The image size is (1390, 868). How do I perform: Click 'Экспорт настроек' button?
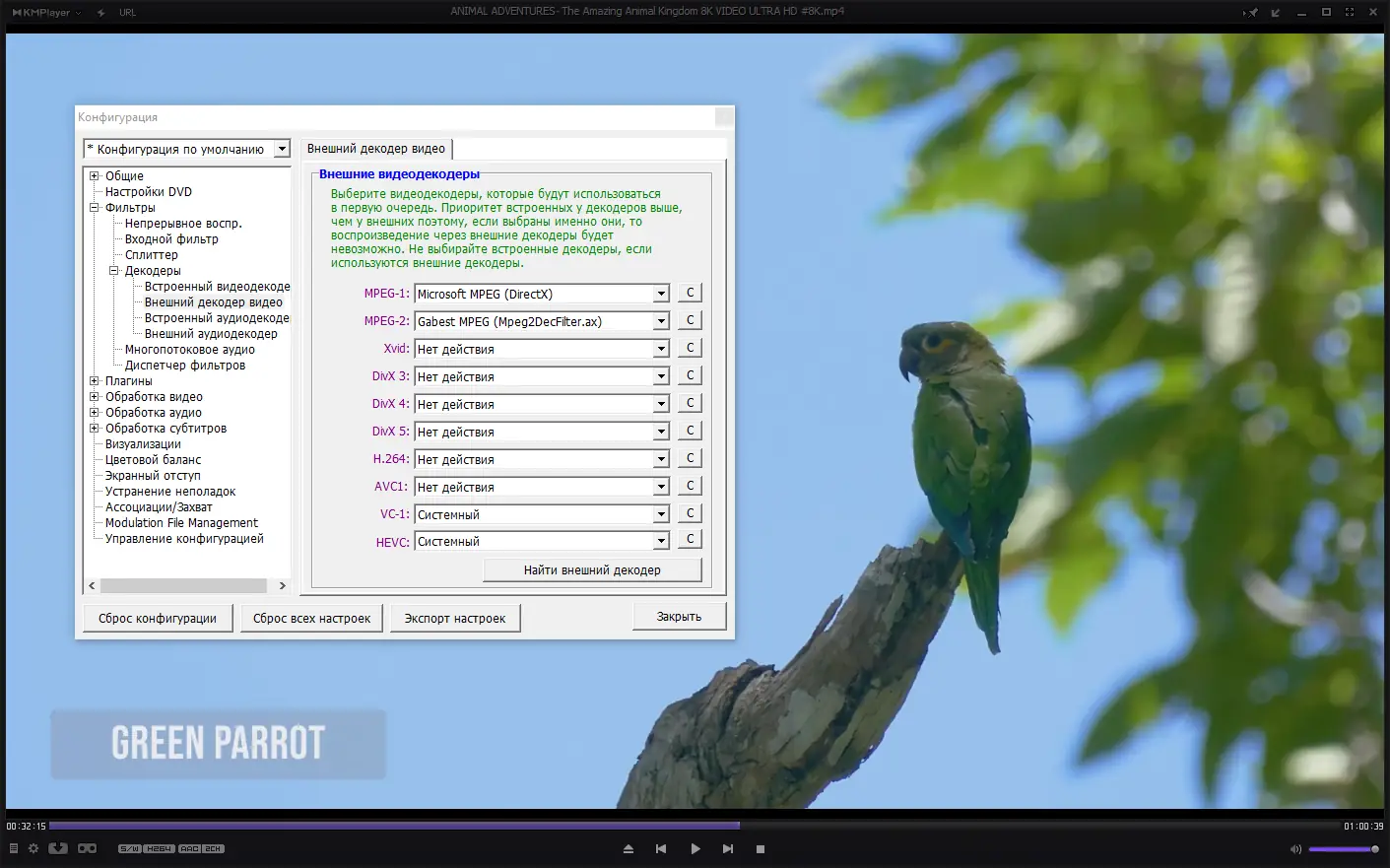click(455, 618)
